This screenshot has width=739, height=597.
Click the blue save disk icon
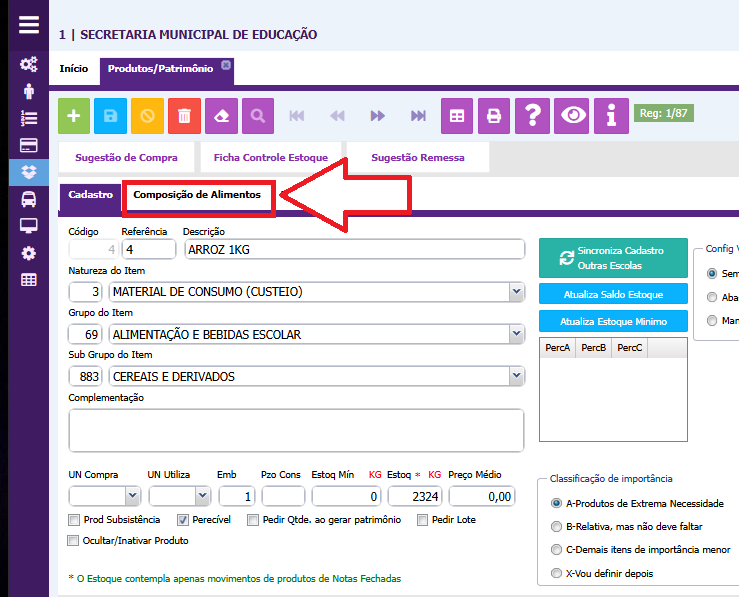[x=111, y=116]
